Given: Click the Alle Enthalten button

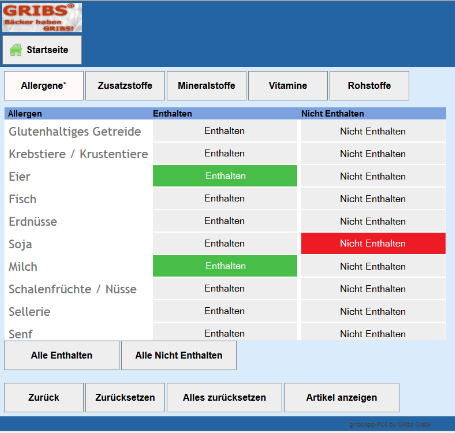Looking at the screenshot, I should [62, 355].
